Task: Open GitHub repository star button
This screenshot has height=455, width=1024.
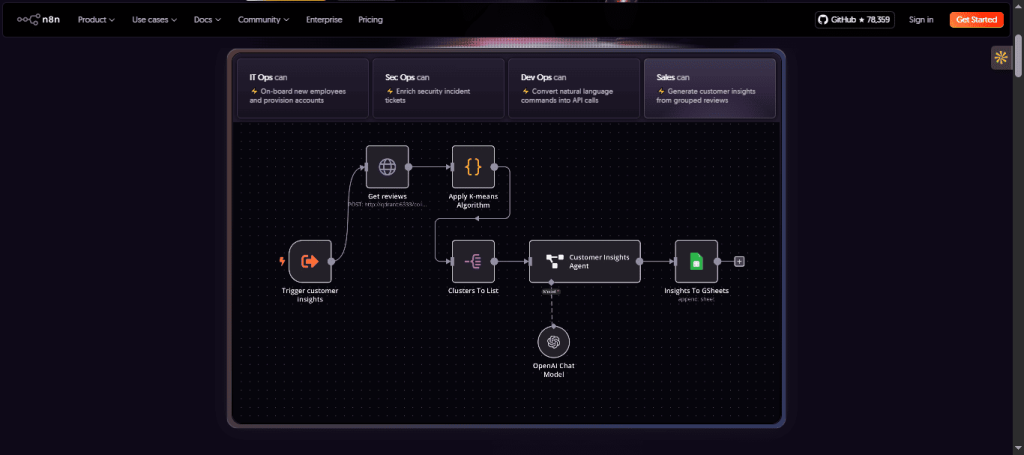Action: [x=855, y=20]
